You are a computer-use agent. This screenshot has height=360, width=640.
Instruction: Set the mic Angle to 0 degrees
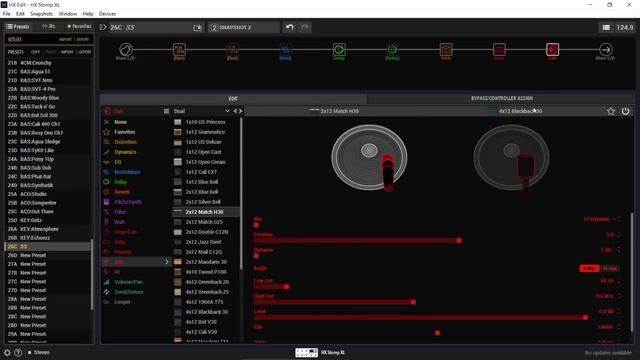point(589,268)
